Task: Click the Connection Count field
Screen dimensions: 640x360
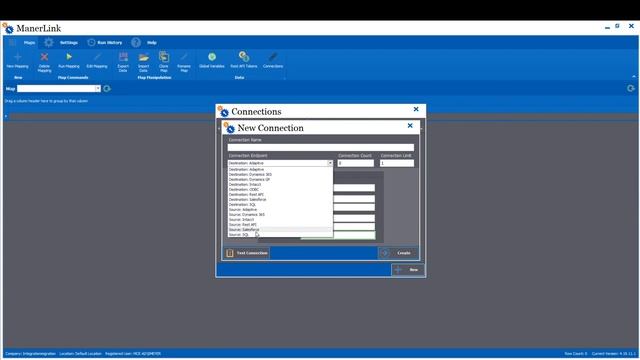Action: tap(356, 163)
